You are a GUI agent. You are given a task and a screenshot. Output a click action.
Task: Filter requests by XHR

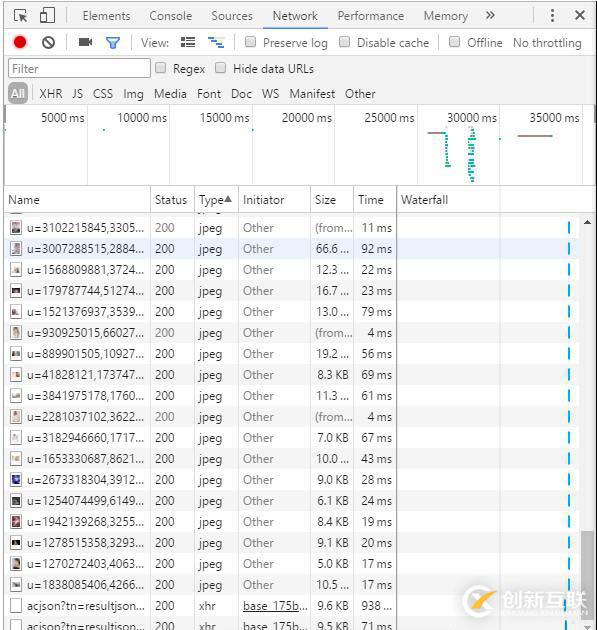pos(51,94)
